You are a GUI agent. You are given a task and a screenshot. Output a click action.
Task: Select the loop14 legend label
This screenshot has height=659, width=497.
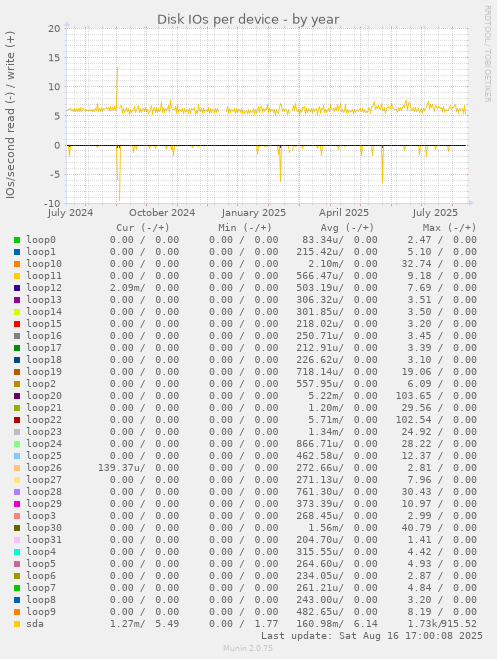coord(44,312)
